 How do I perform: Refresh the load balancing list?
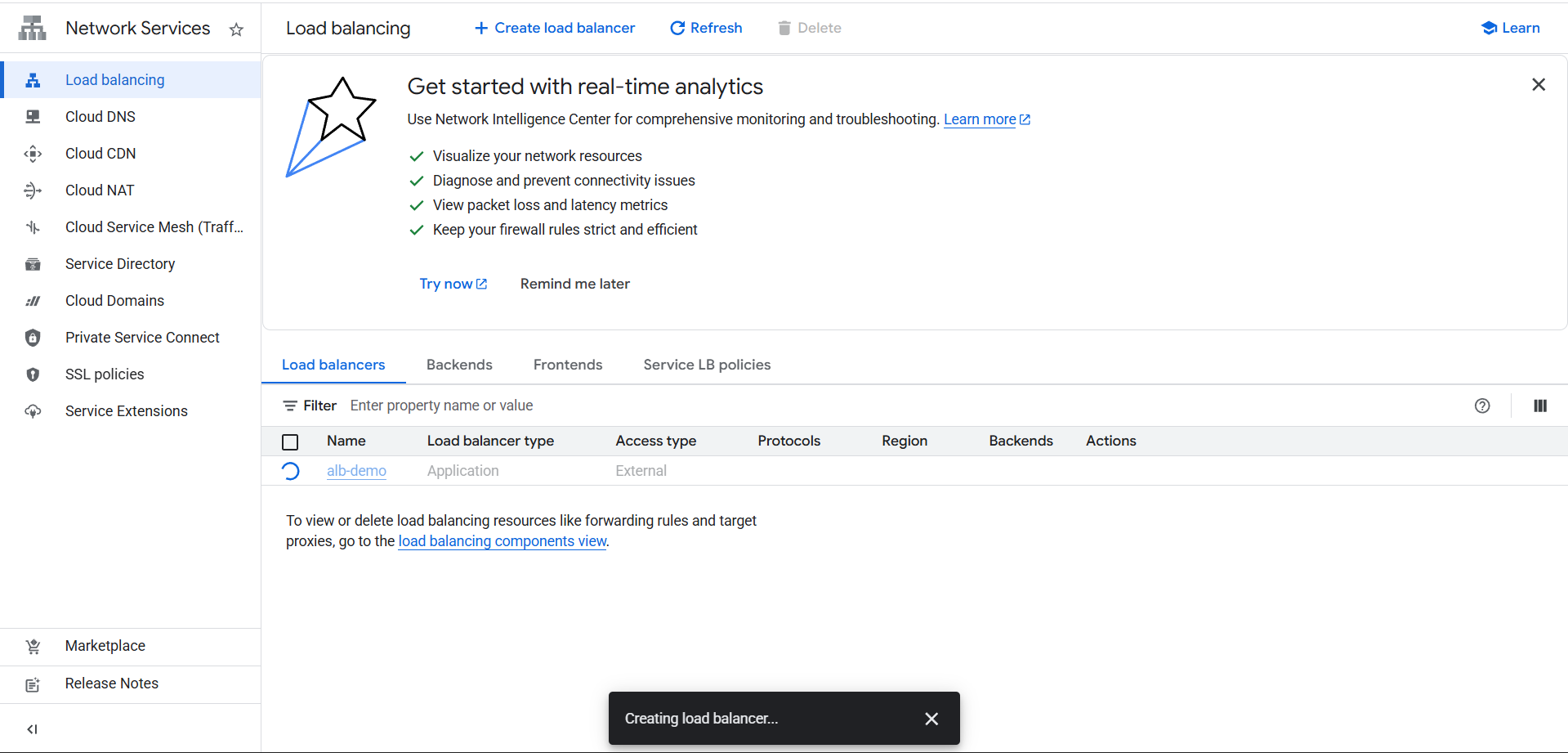coord(706,28)
